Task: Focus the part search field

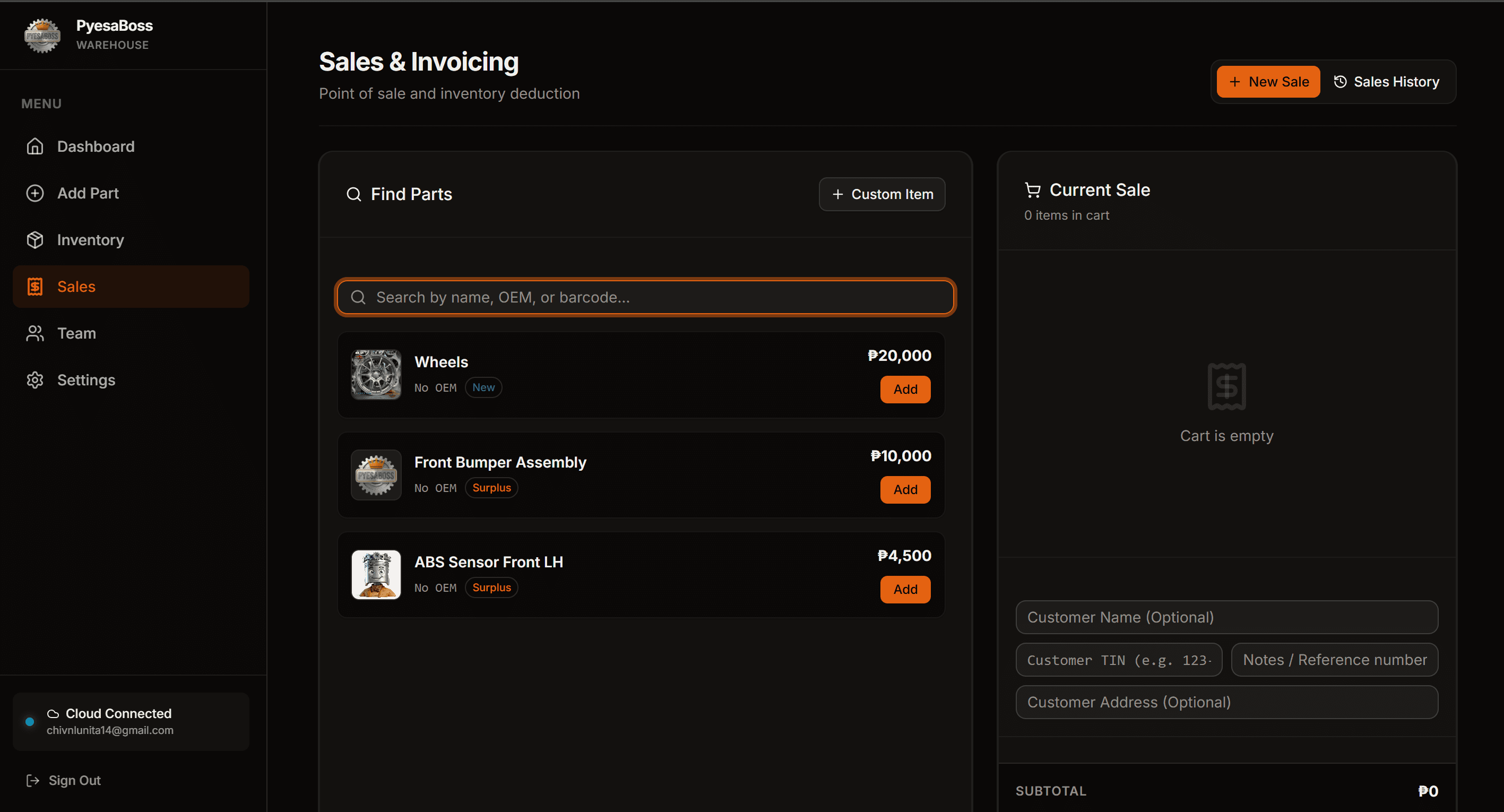Action: 645,297
